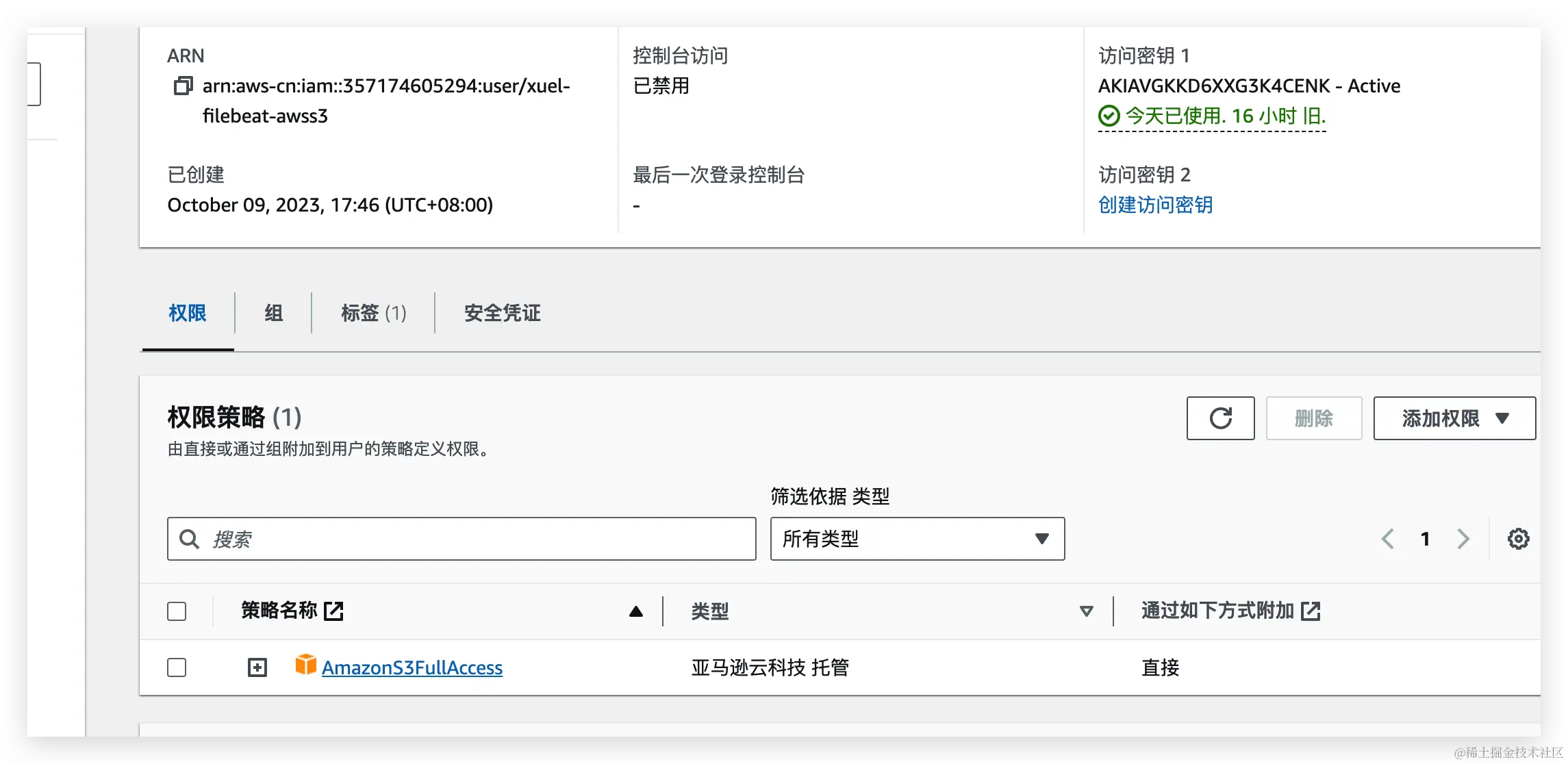Open table preferences gear icon
This screenshot has width=1568, height=764.
point(1518,539)
